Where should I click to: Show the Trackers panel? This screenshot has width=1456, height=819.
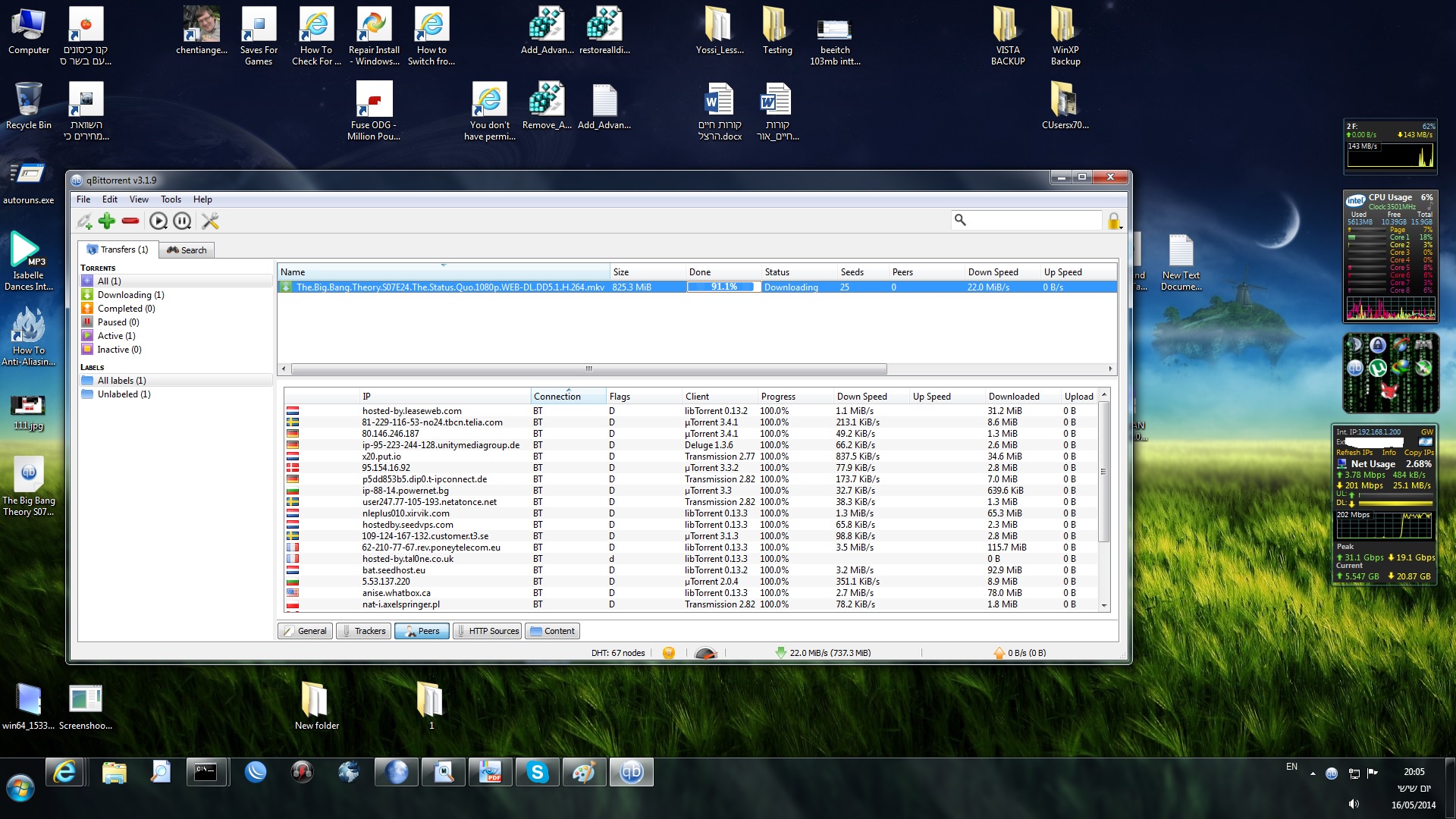tap(363, 631)
